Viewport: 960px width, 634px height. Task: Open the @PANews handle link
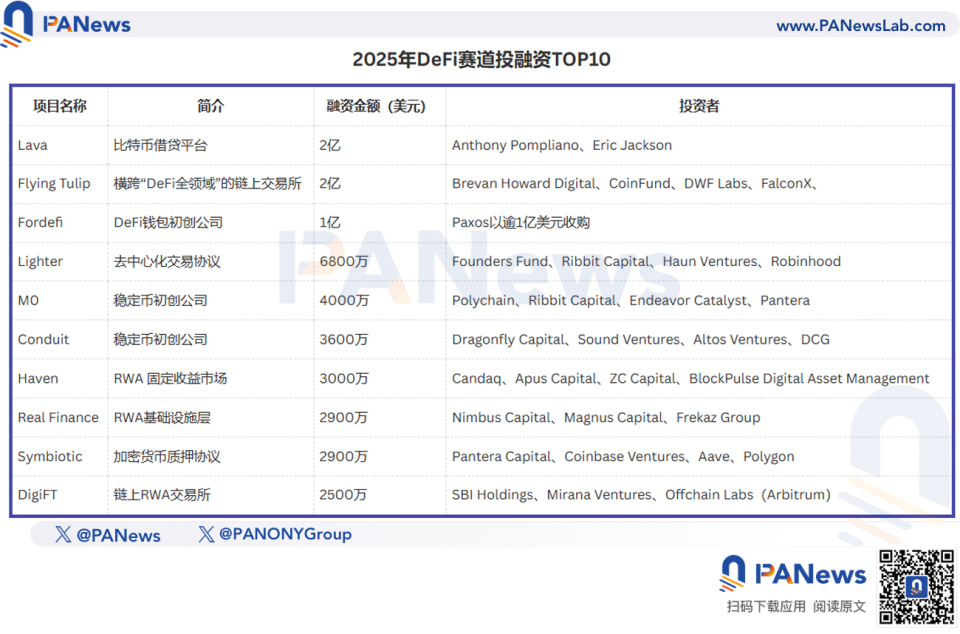point(118,535)
